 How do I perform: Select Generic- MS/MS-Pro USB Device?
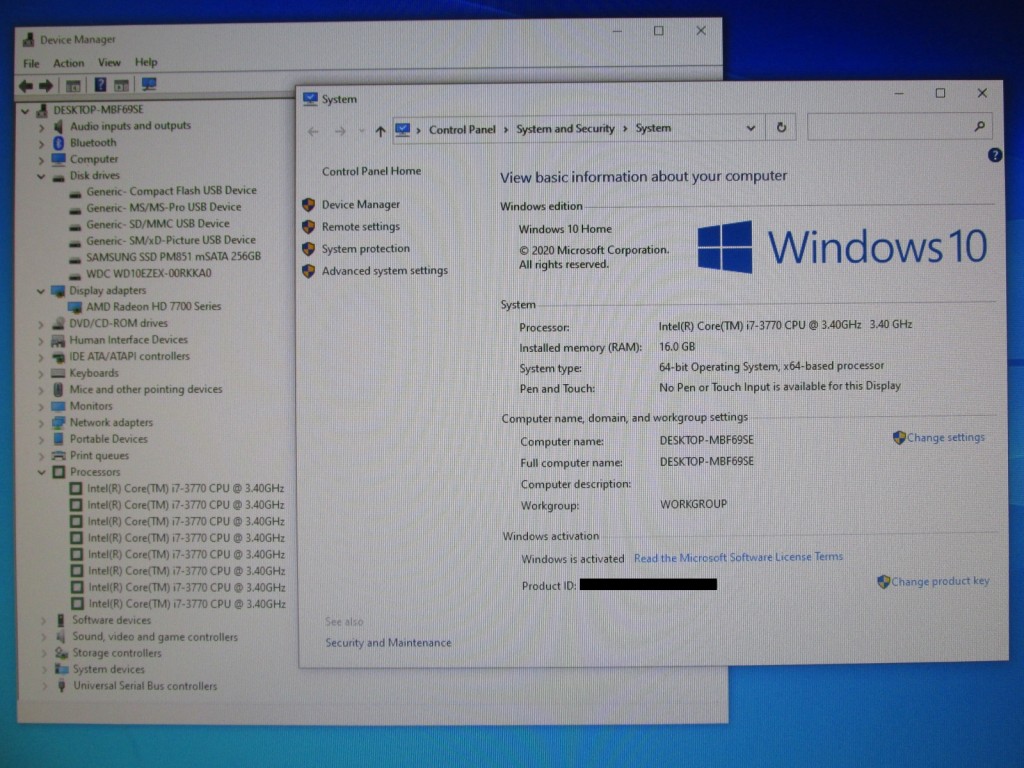coord(163,207)
